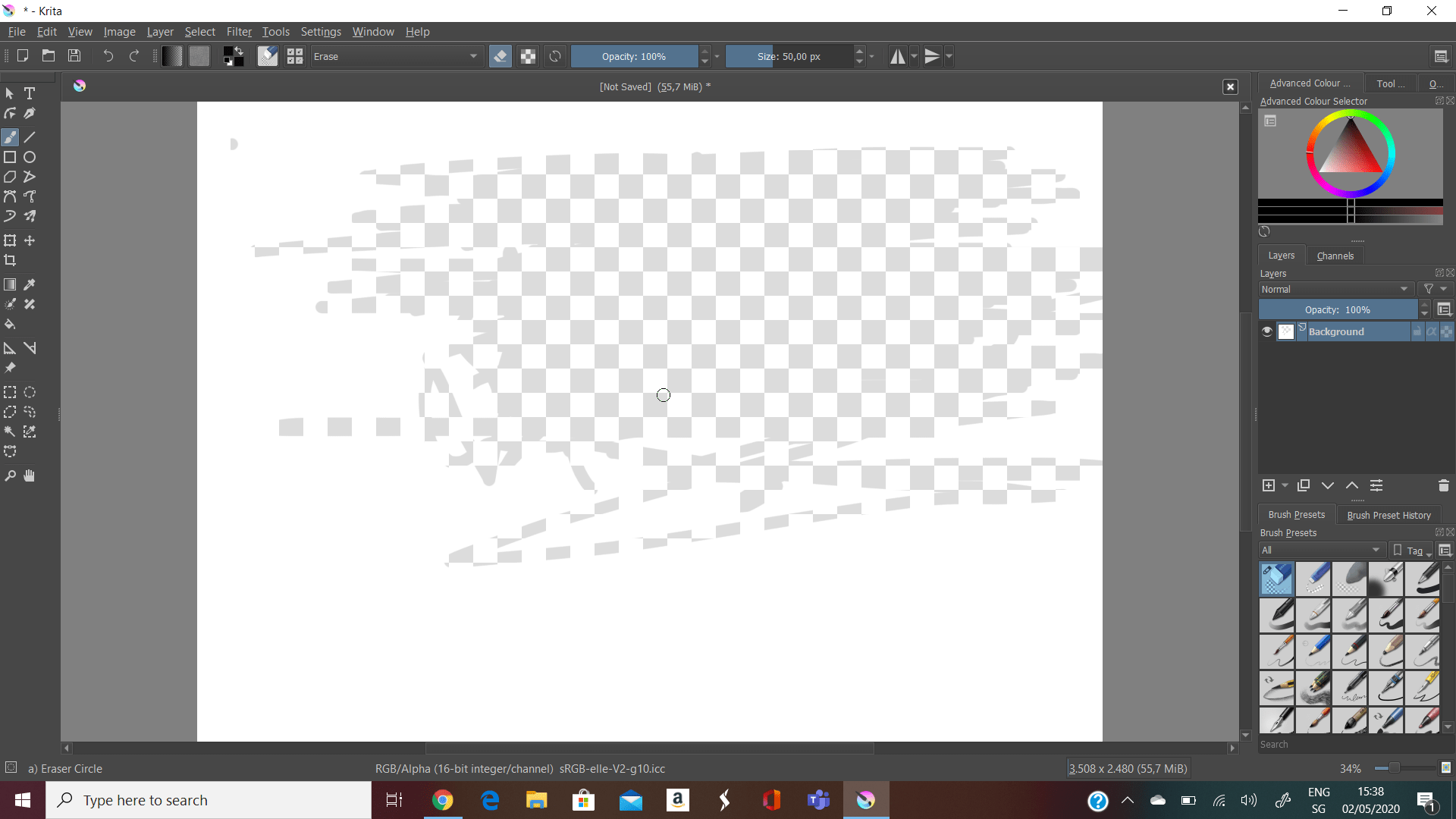
Task: Adjust the brush Opacity slider in toolbar
Action: 634,56
